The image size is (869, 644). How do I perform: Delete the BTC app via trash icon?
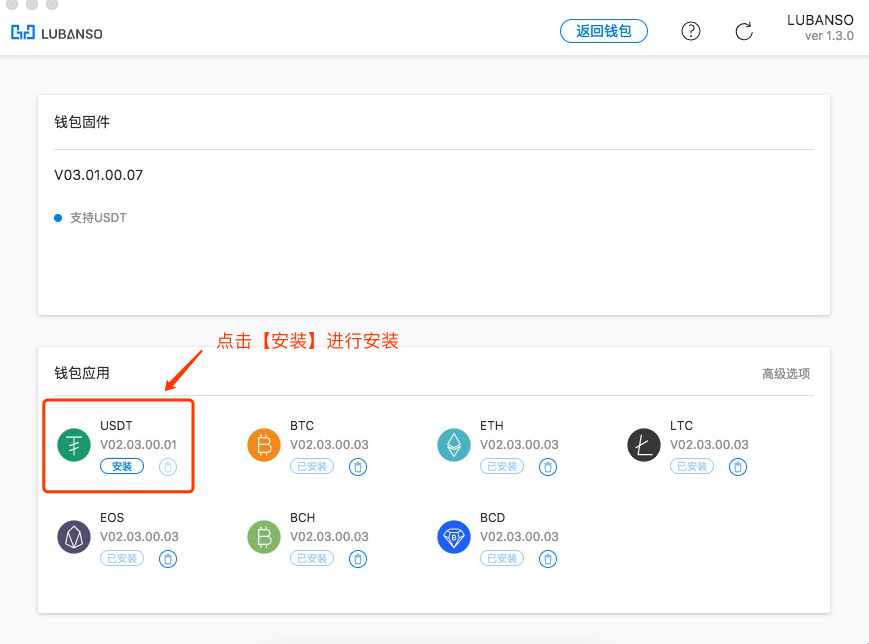(x=358, y=467)
